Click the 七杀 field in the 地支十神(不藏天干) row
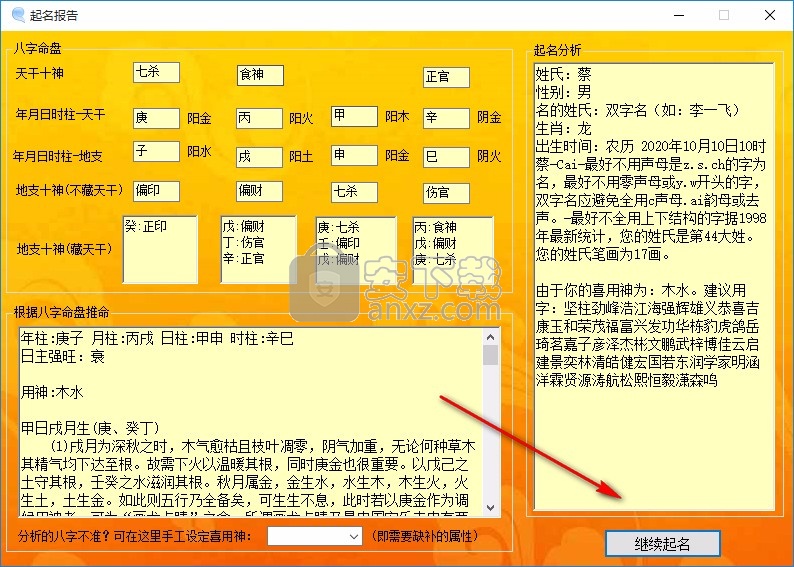794x567 pixels. click(x=354, y=192)
